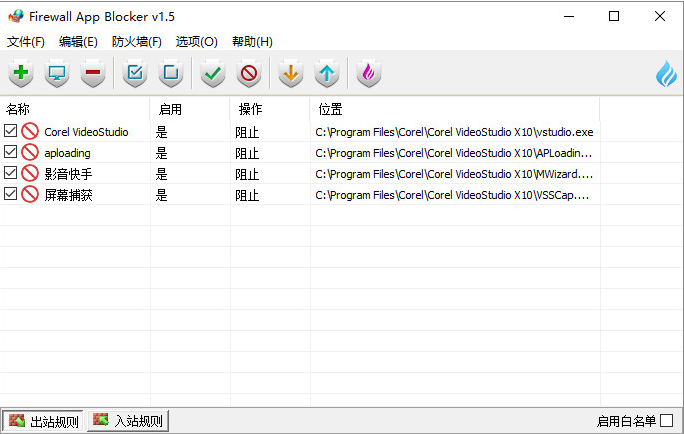Viewport: 684px width, 434px height.
Task: Click the green checkmark allow icon
Action: click(x=212, y=73)
